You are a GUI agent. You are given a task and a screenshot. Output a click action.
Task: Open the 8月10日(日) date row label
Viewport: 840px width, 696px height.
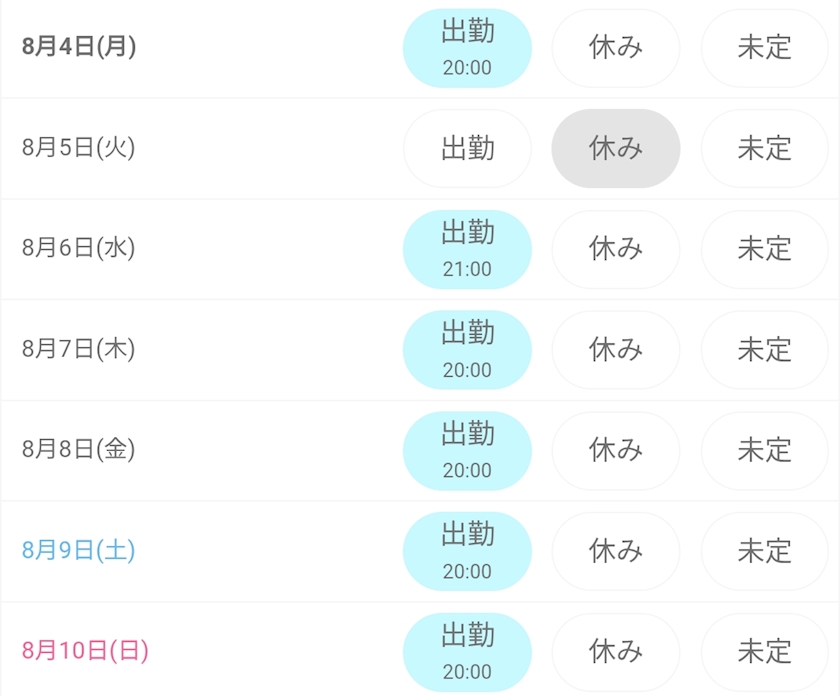point(85,650)
